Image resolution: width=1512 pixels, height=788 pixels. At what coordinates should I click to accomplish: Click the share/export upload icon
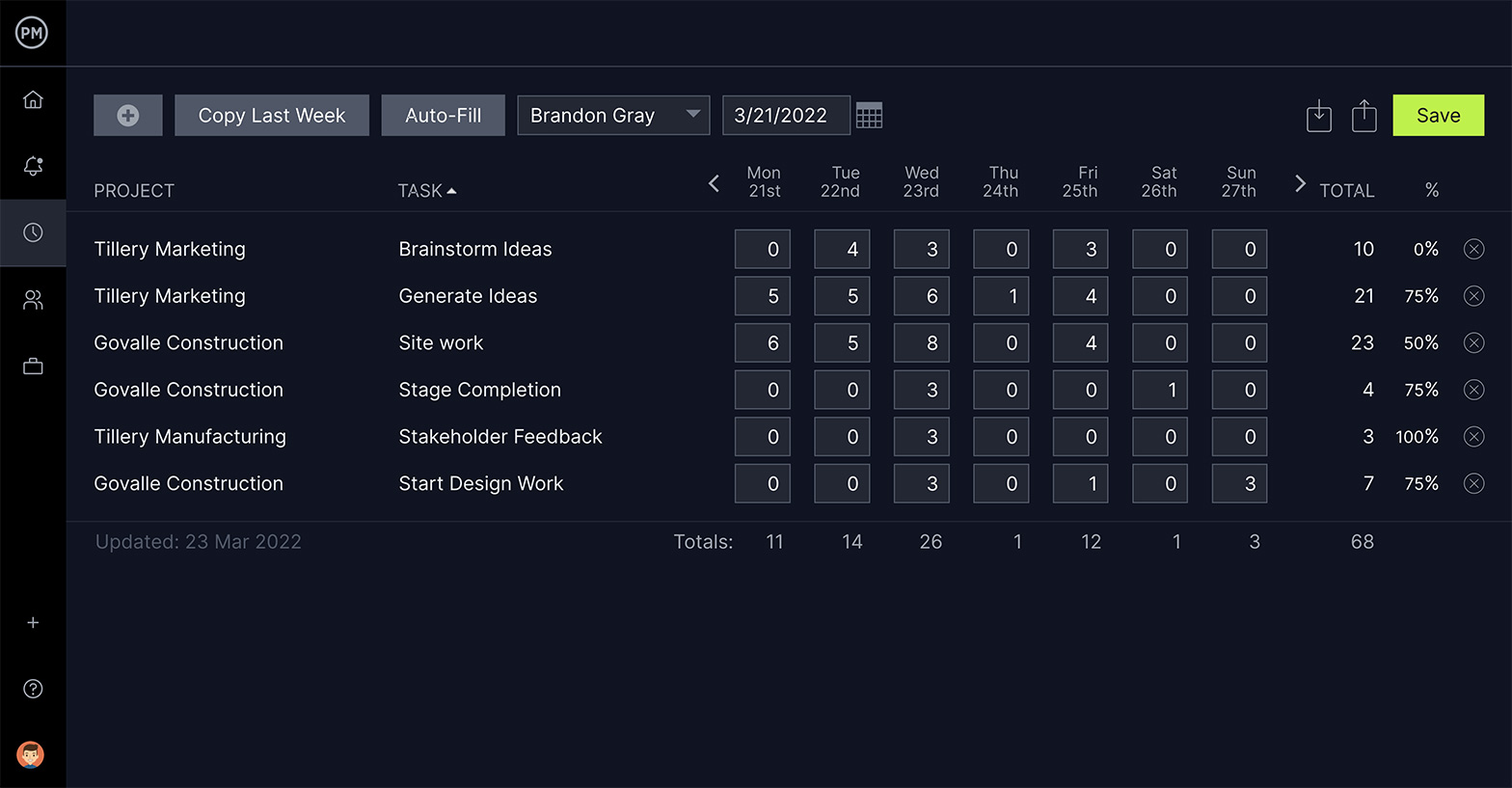coord(1363,116)
